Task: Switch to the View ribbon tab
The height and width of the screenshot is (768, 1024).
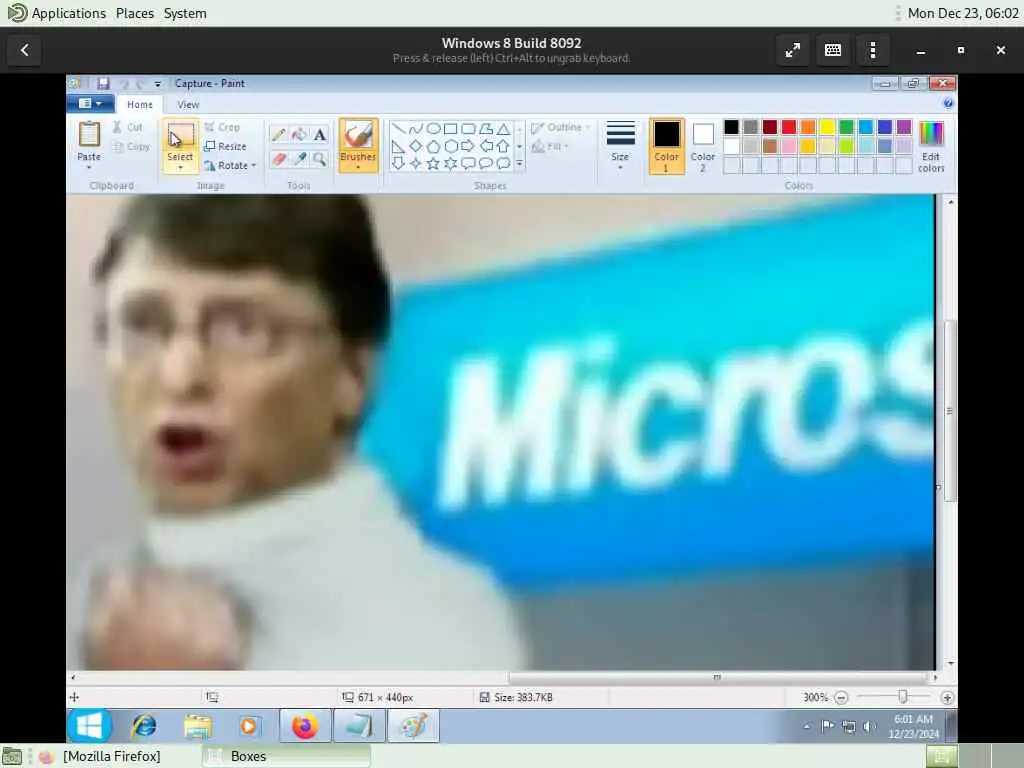Action: click(188, 104)
